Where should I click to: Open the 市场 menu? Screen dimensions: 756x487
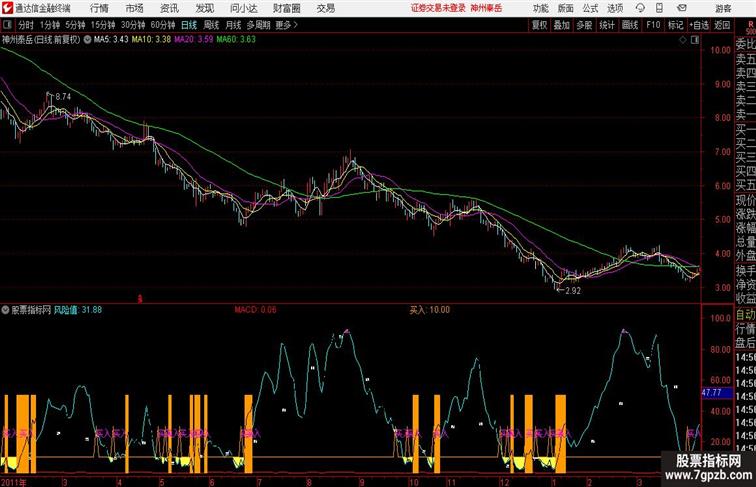[x=134, y=8]
